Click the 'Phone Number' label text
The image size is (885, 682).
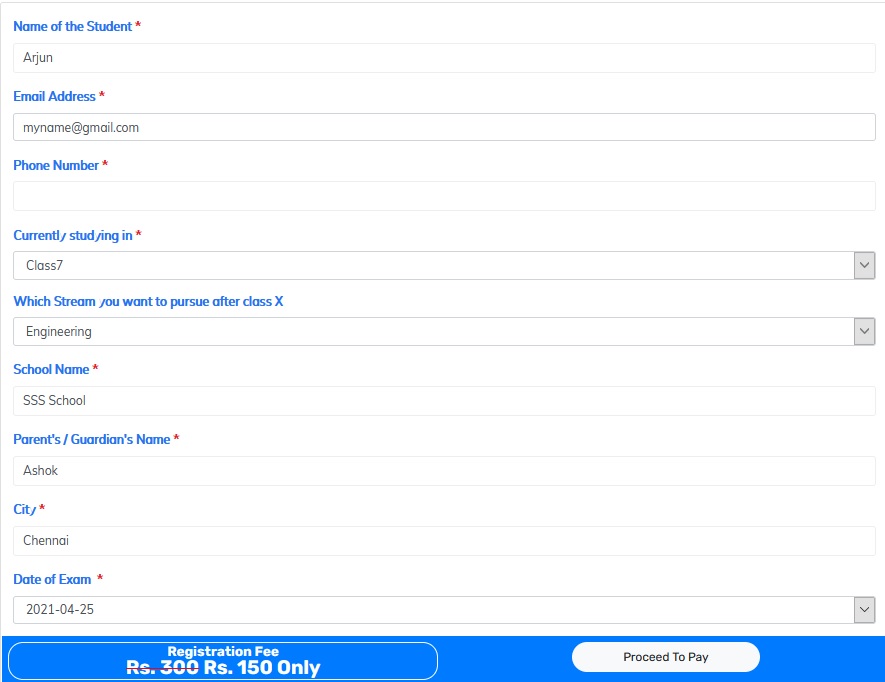[x=56, y=166]
